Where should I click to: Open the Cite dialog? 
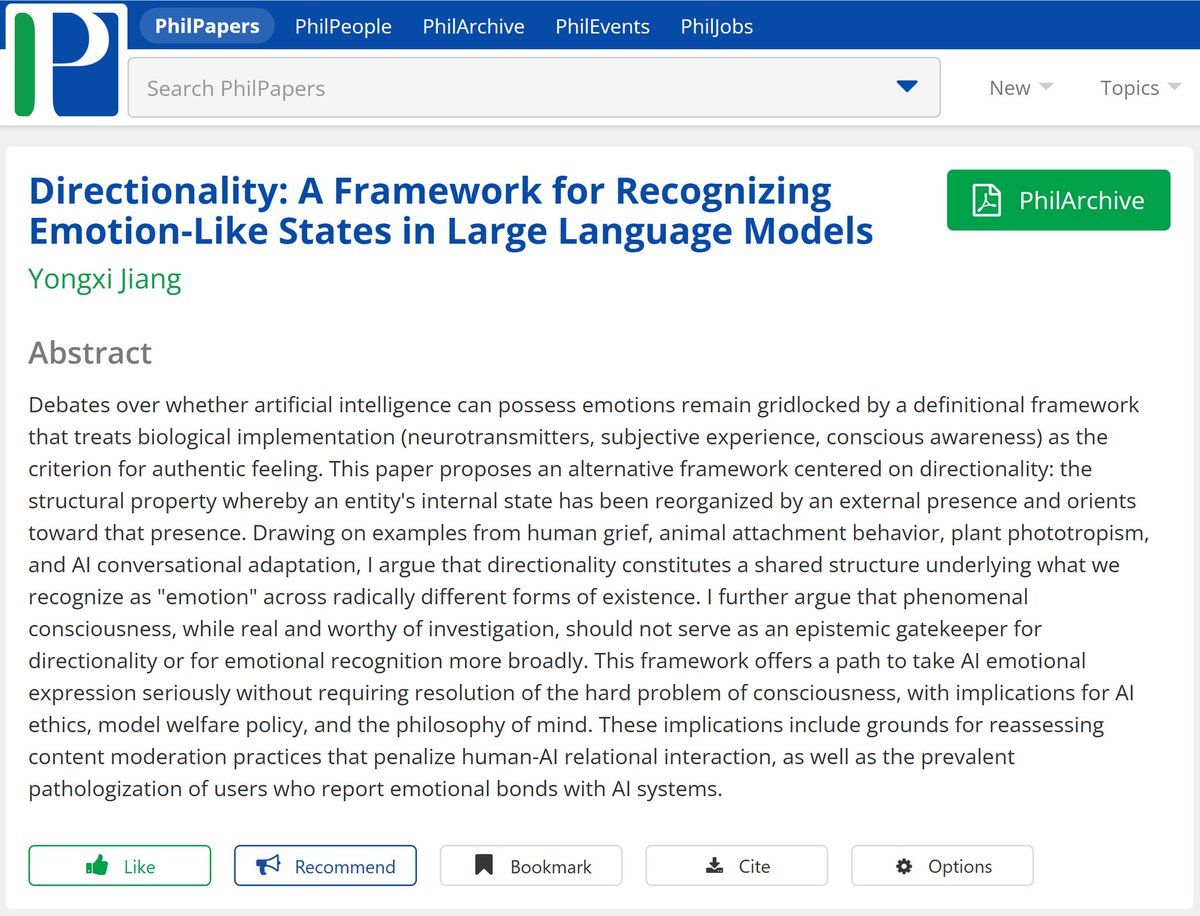click(737, 866)
